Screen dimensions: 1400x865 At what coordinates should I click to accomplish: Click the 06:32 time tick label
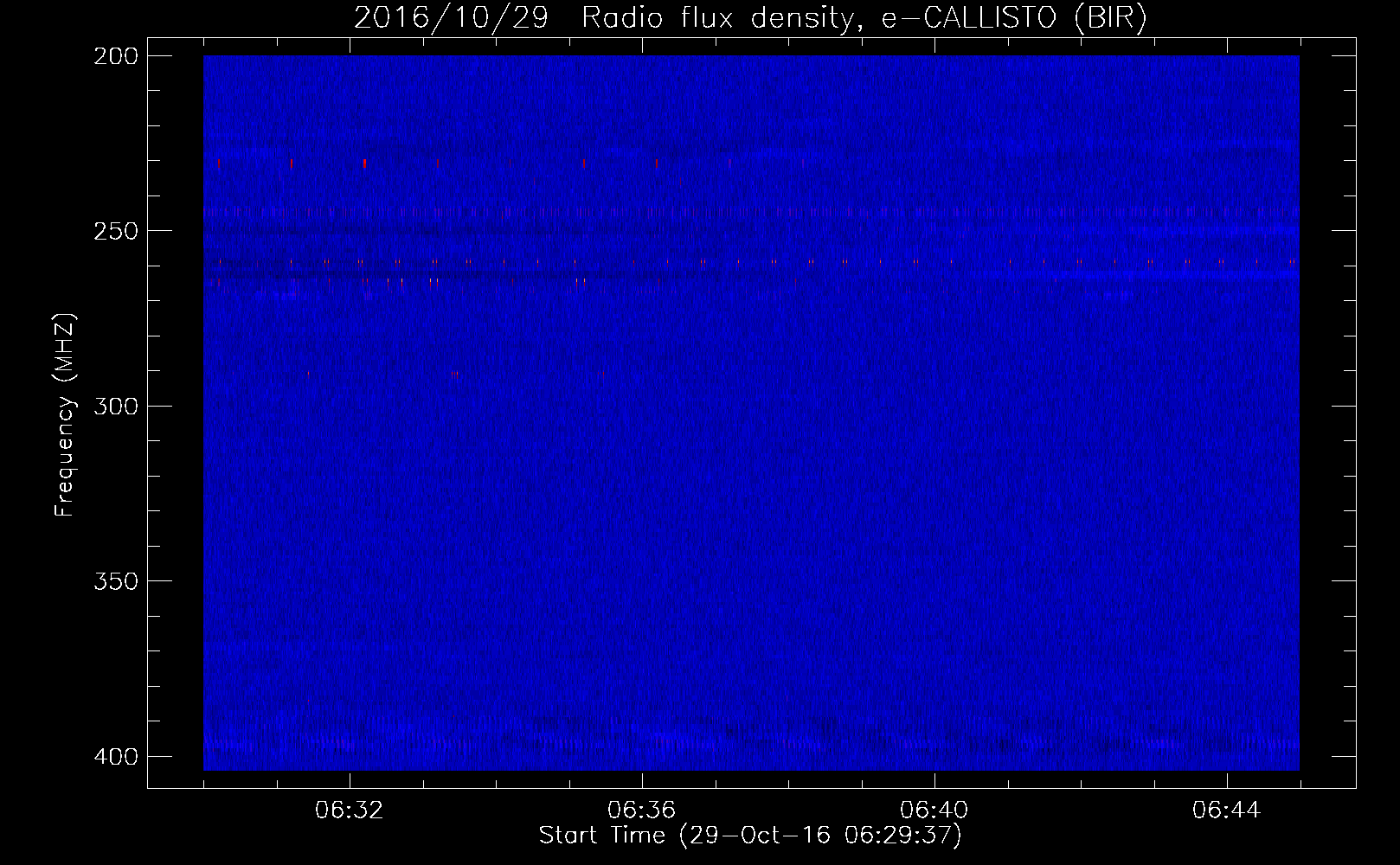[x=350, y=811]
